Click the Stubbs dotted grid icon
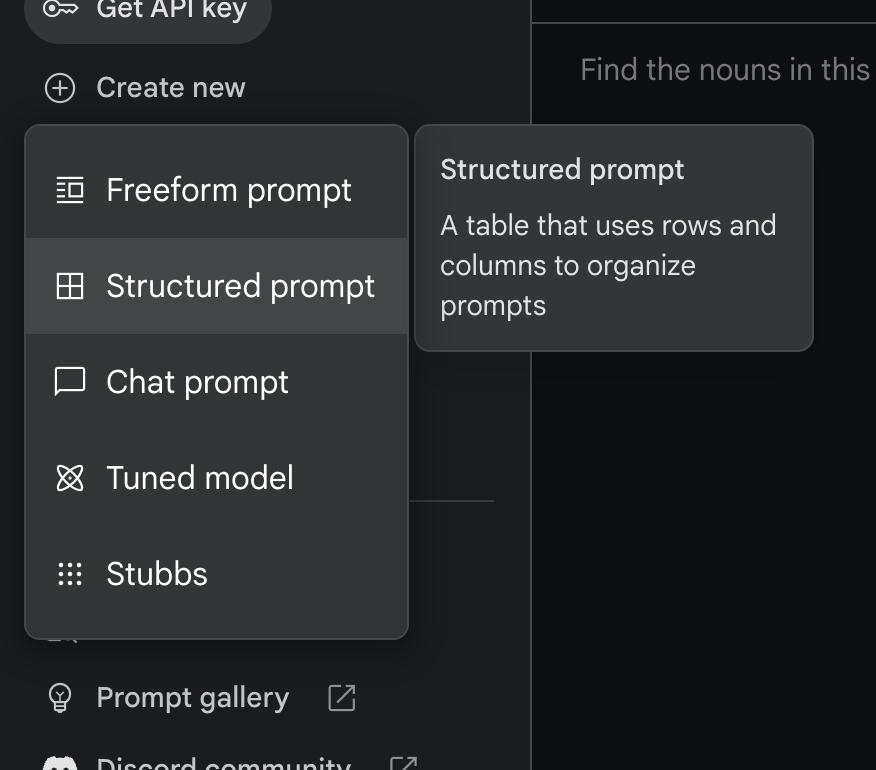876x770 pixels. coord(69,574)
